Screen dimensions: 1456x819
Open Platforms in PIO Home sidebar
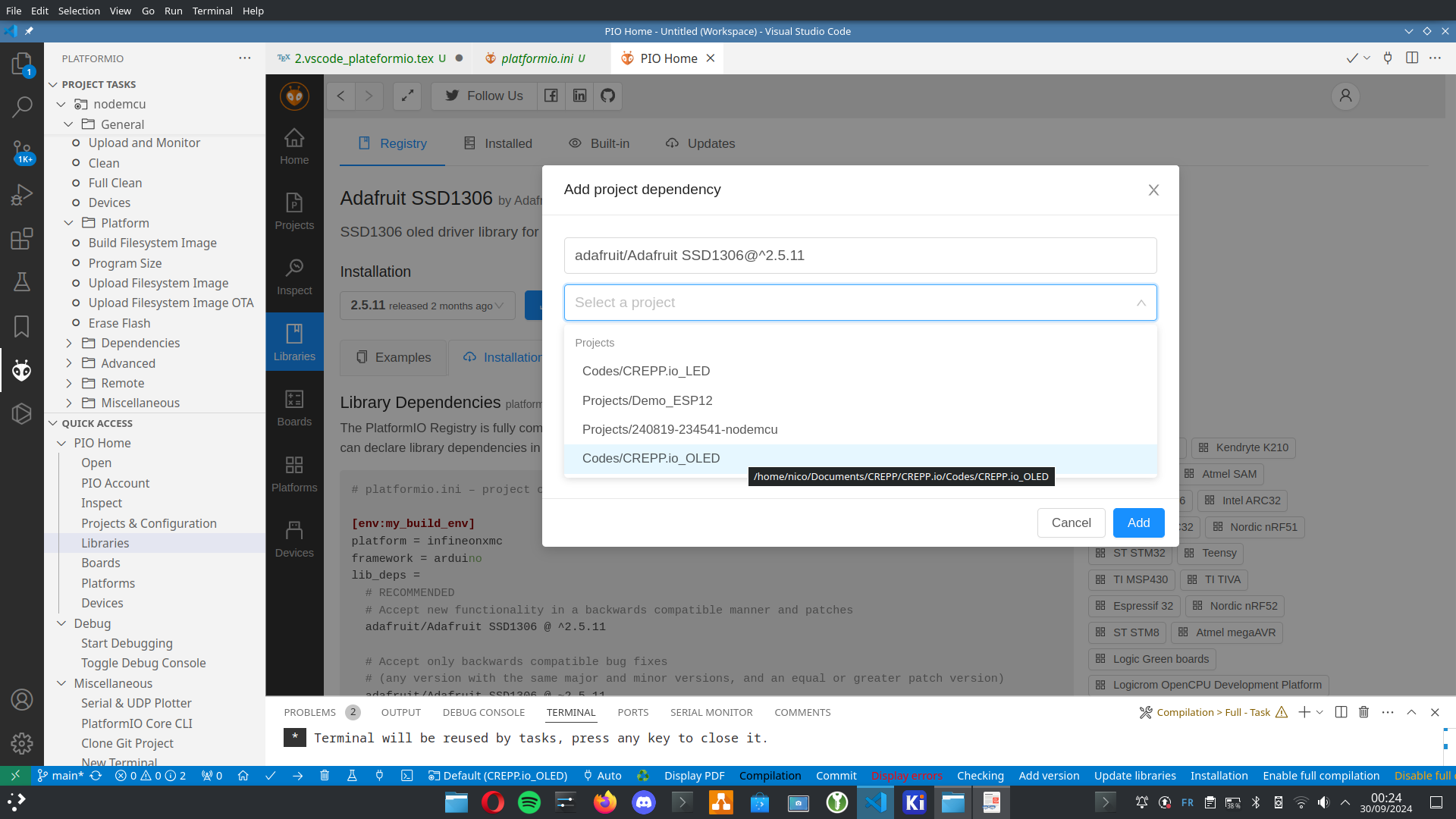point(294,475)
